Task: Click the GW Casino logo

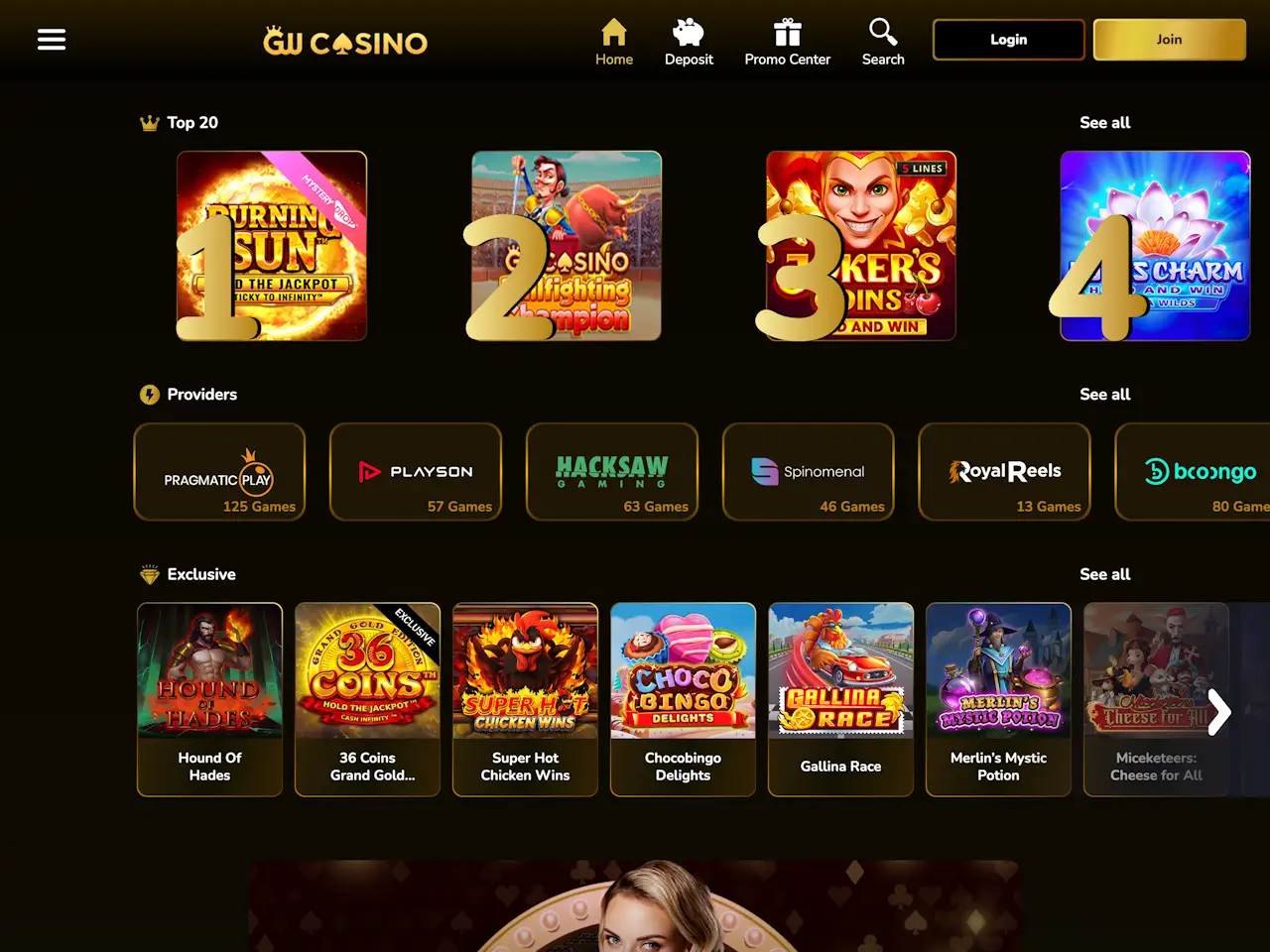Action: point(345,42)
